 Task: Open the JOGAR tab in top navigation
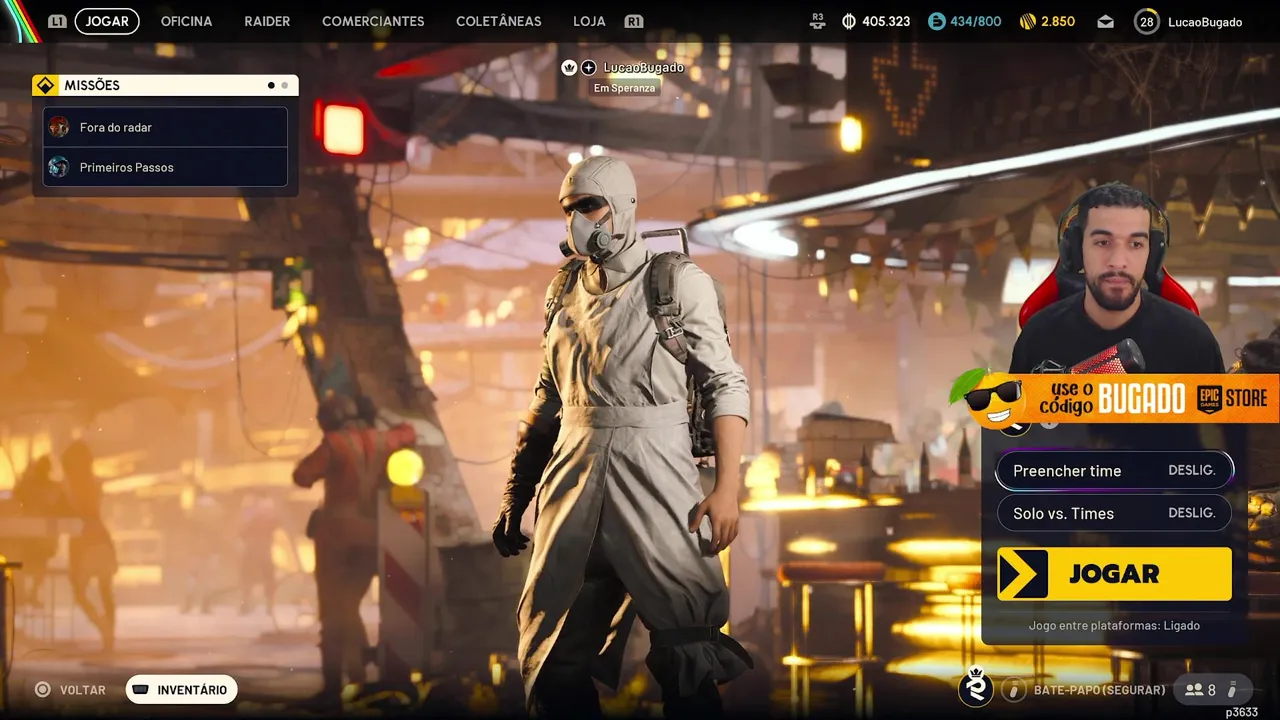107,21
